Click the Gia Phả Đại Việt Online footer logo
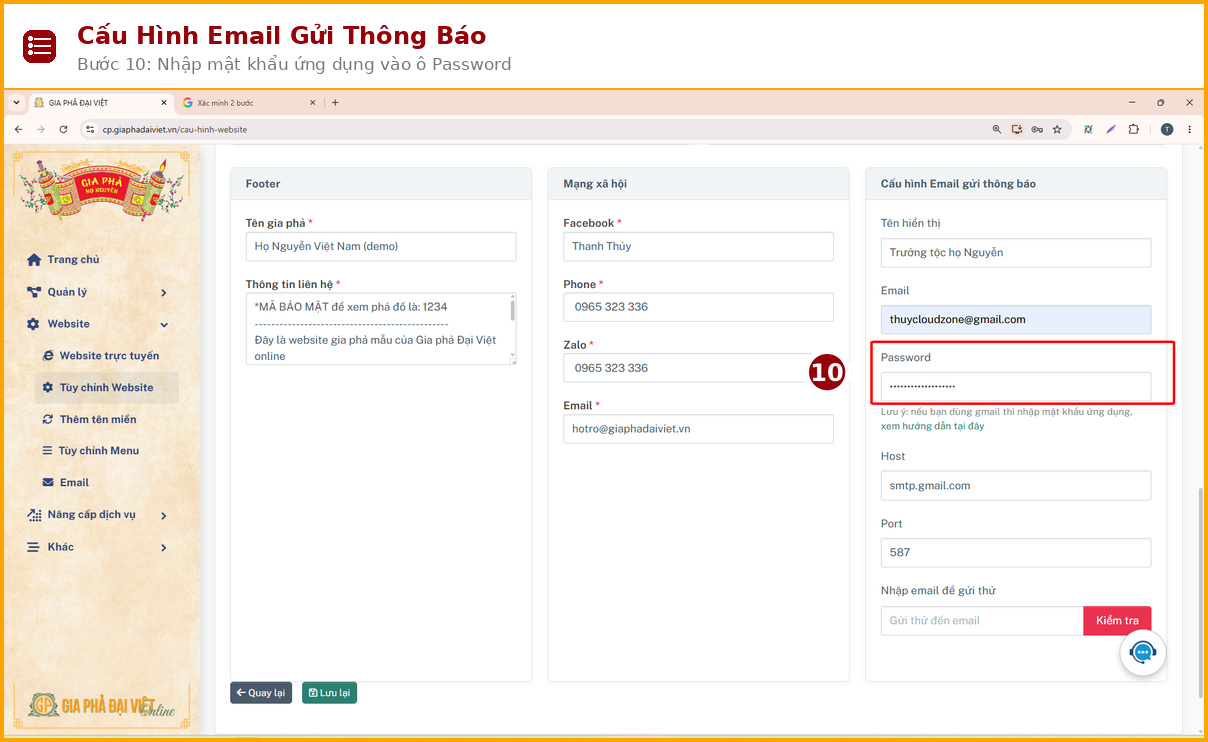This screenshot has height=742, width=1208. [x=101, y=705]
